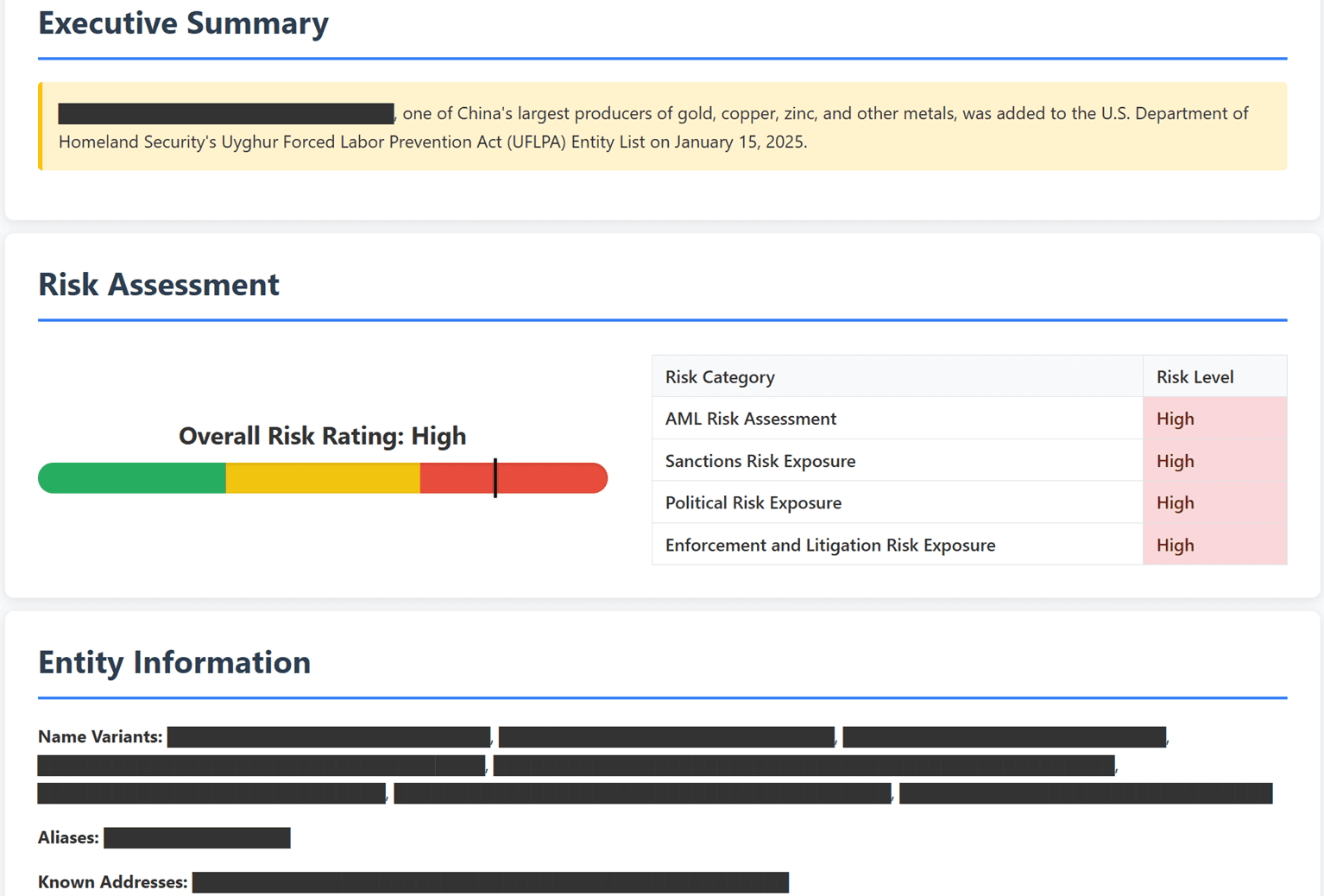Click the High cell beside AML Risk Assessment
Viewport: 1324px width, 896px height.
[x=1176, y=419]
